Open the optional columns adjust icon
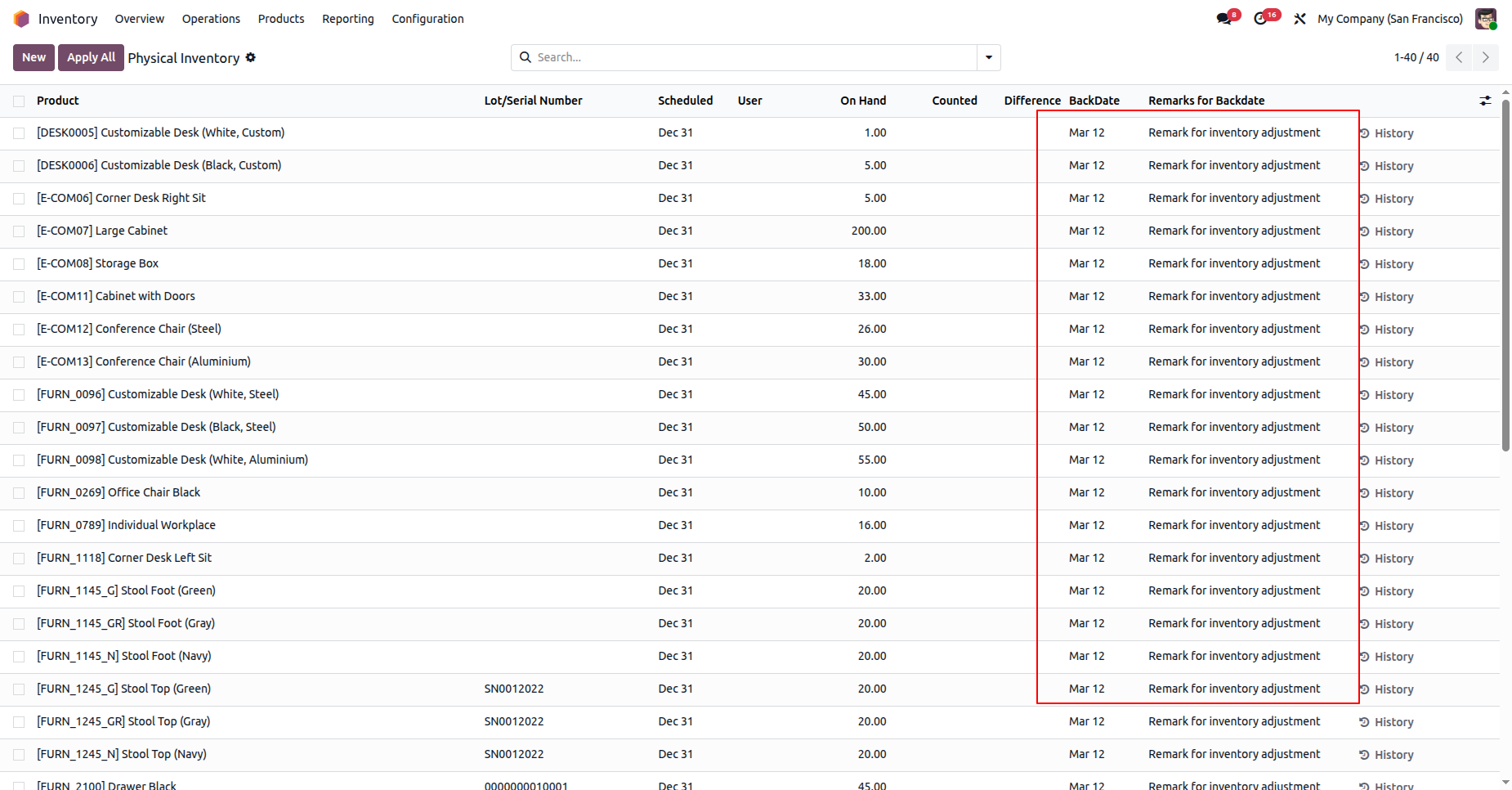The image size is (1512, 790). pos(1485,101)
